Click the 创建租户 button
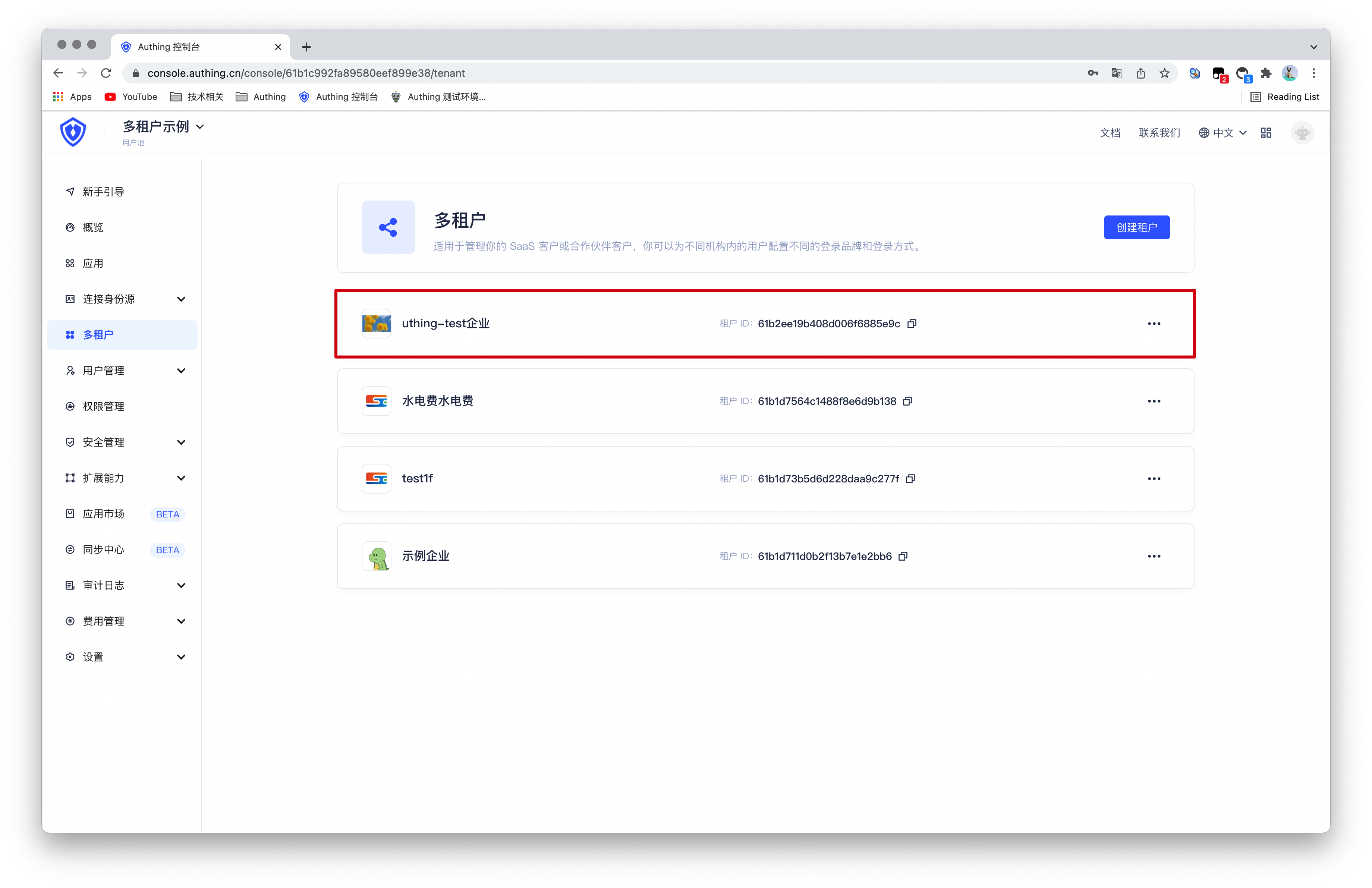Viewport: 1372px width, 888px height. (1136, 228)
